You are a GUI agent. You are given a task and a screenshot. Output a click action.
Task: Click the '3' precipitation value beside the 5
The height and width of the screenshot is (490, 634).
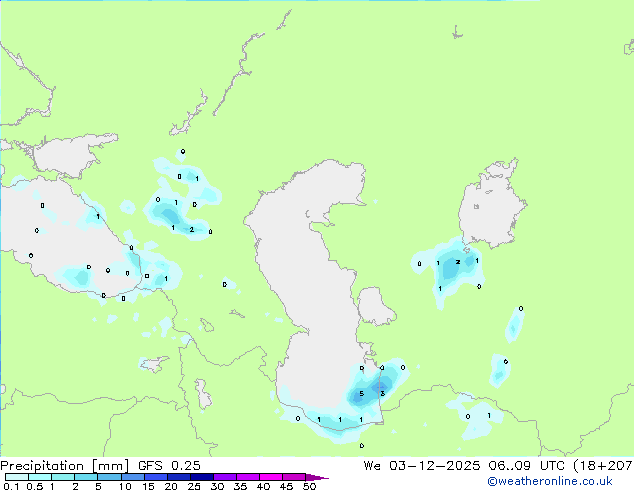click(383, 394)
